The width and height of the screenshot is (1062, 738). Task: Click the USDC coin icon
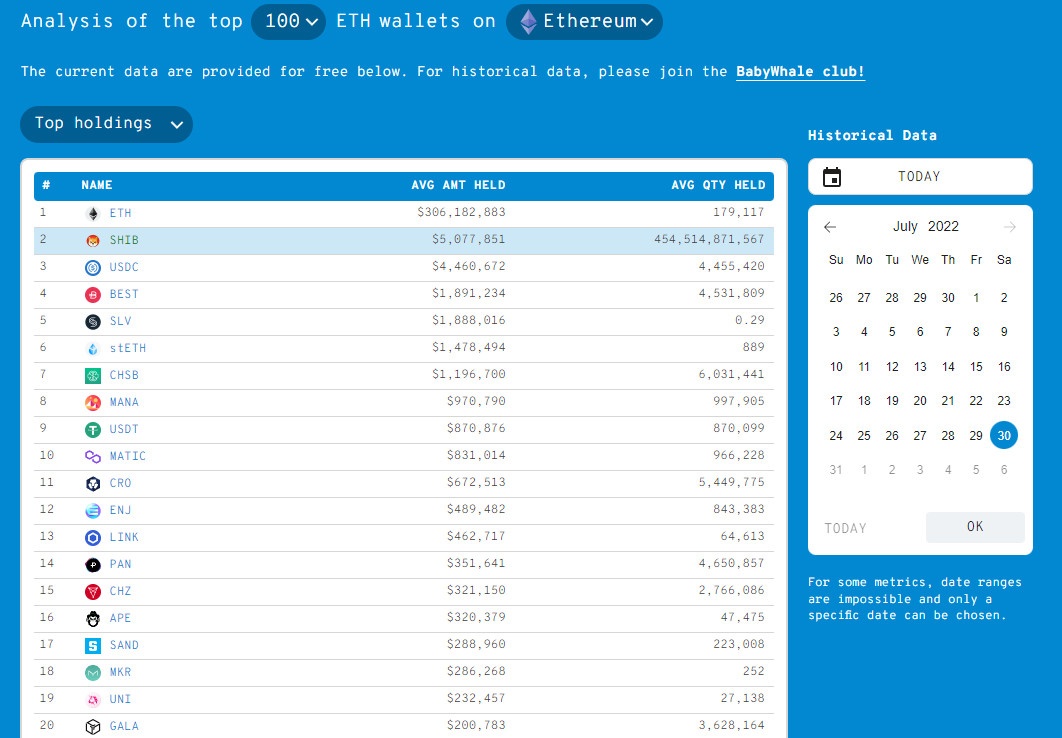pos(93,267)
